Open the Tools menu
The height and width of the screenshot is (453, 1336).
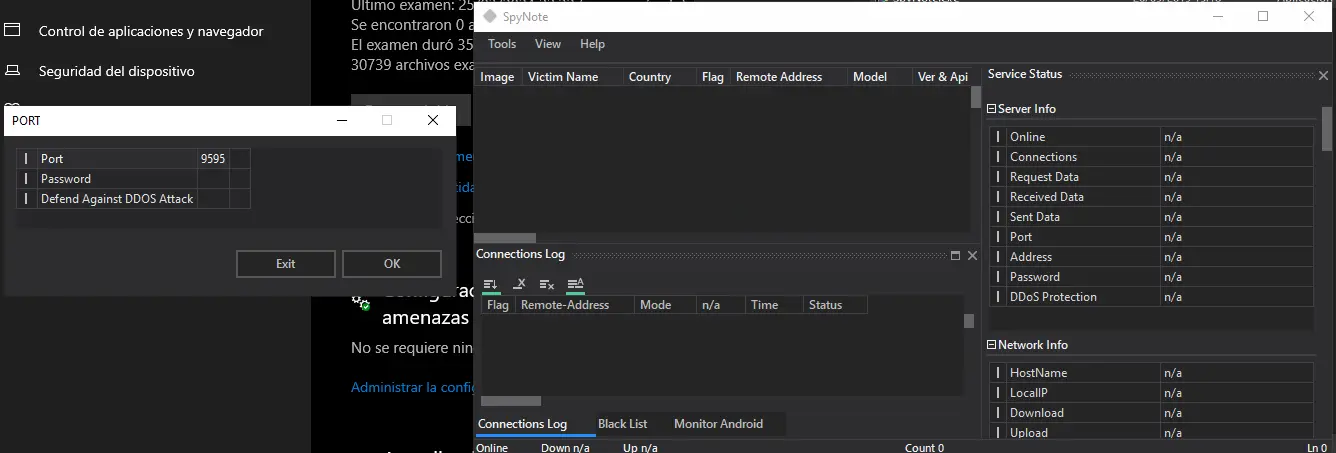pos(502,44)
